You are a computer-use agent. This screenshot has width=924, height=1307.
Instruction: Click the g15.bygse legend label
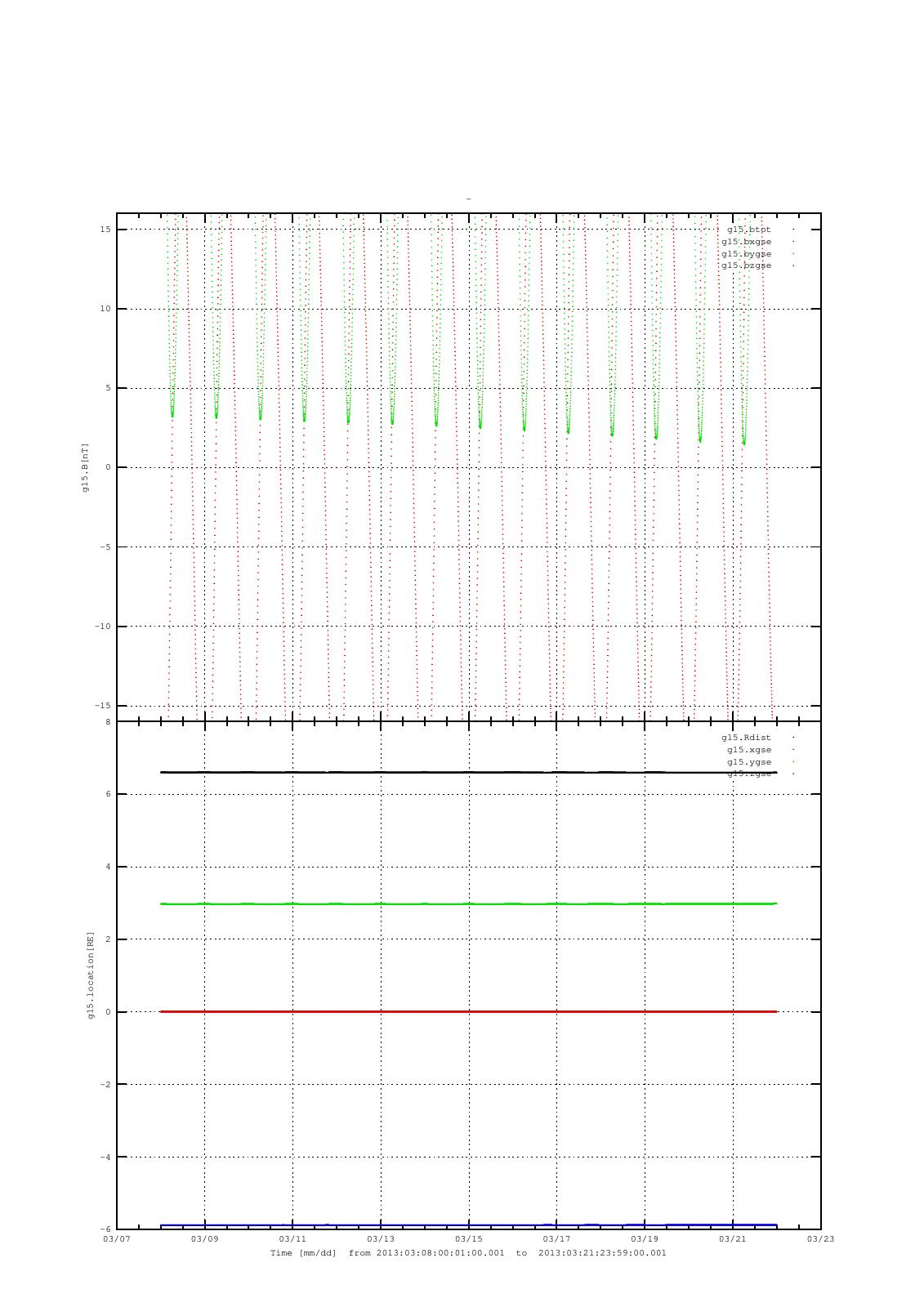[x=747, y=254]
